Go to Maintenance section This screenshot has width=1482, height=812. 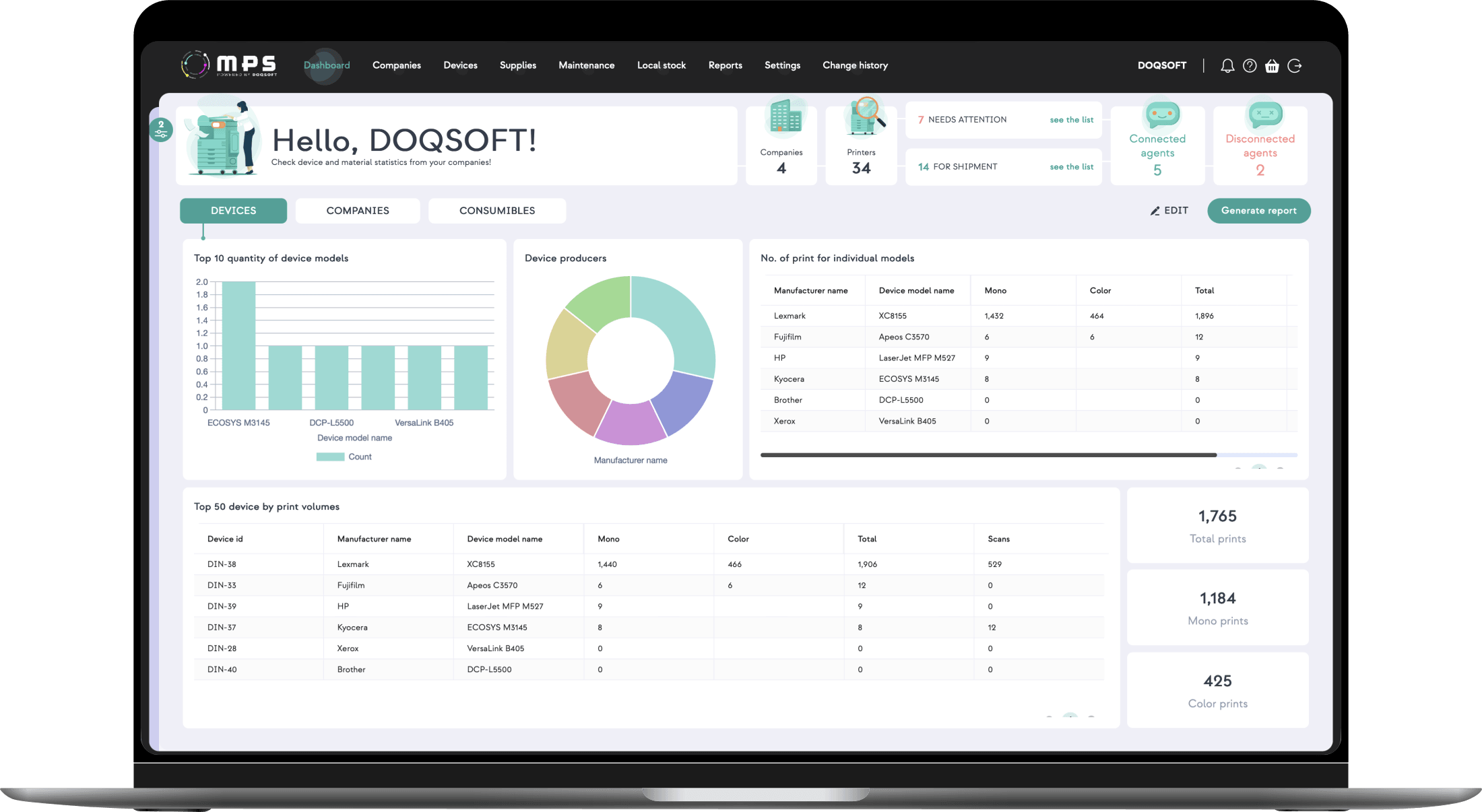click(586, 65)
